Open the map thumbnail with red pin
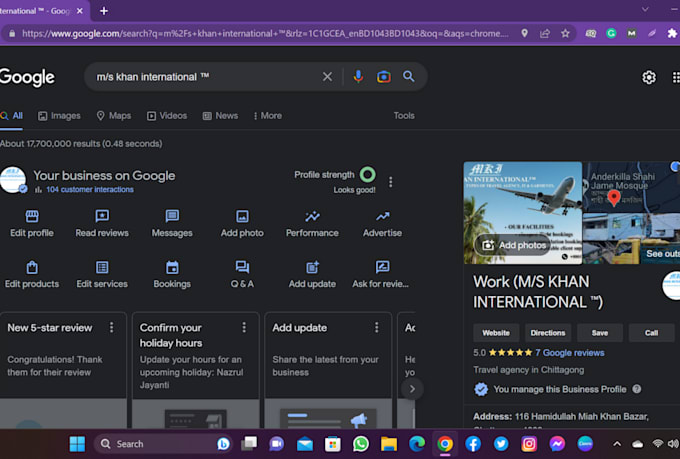 pos(631,187)
